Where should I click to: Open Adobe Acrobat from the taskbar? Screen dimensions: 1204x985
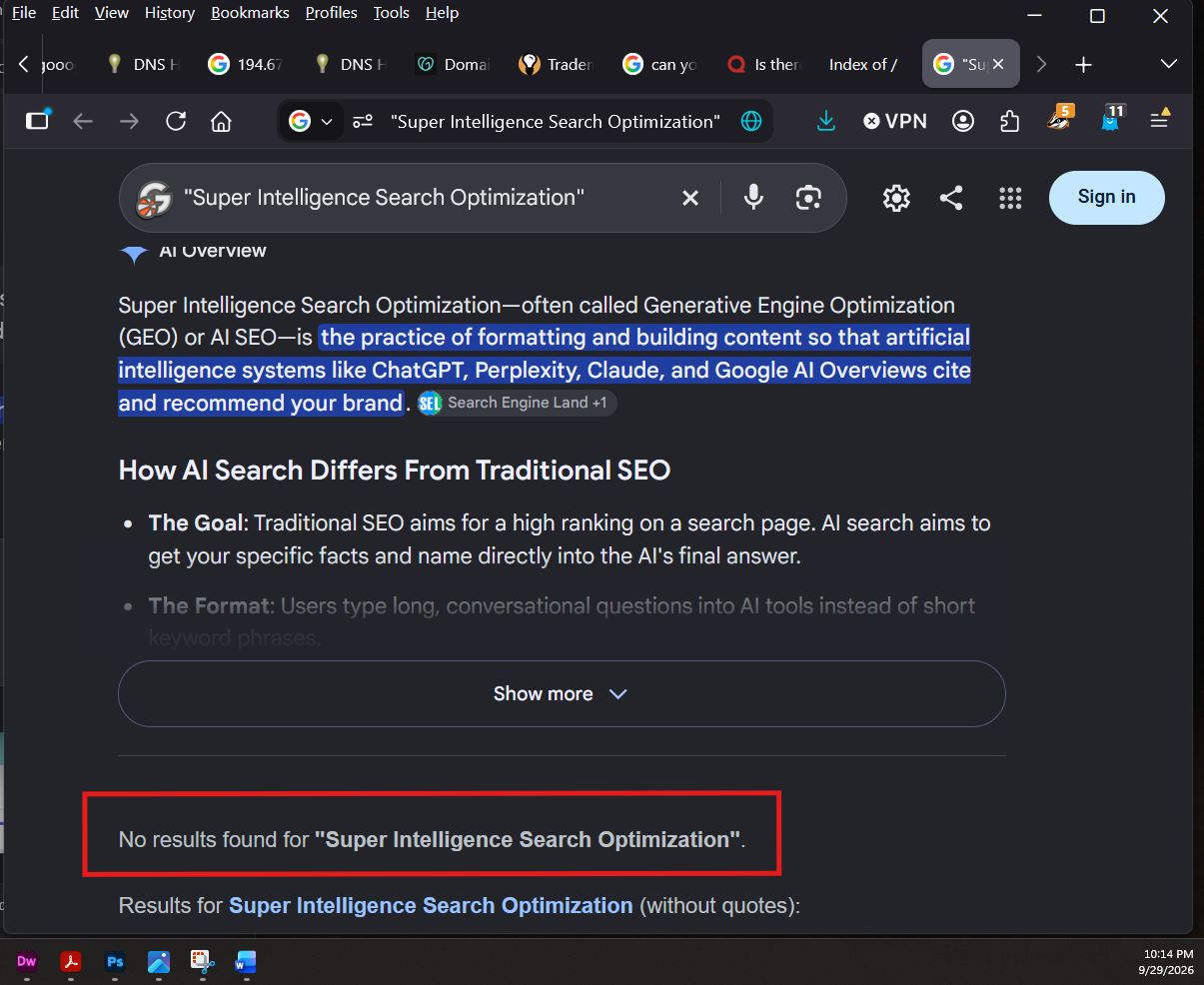pyautogui.click(x=71, y=961)
